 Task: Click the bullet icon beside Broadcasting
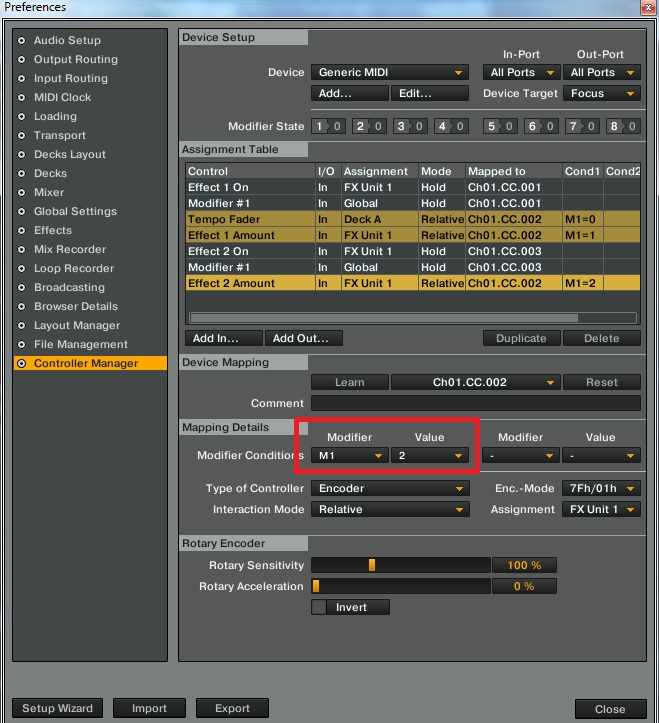[x=21, y=288]
